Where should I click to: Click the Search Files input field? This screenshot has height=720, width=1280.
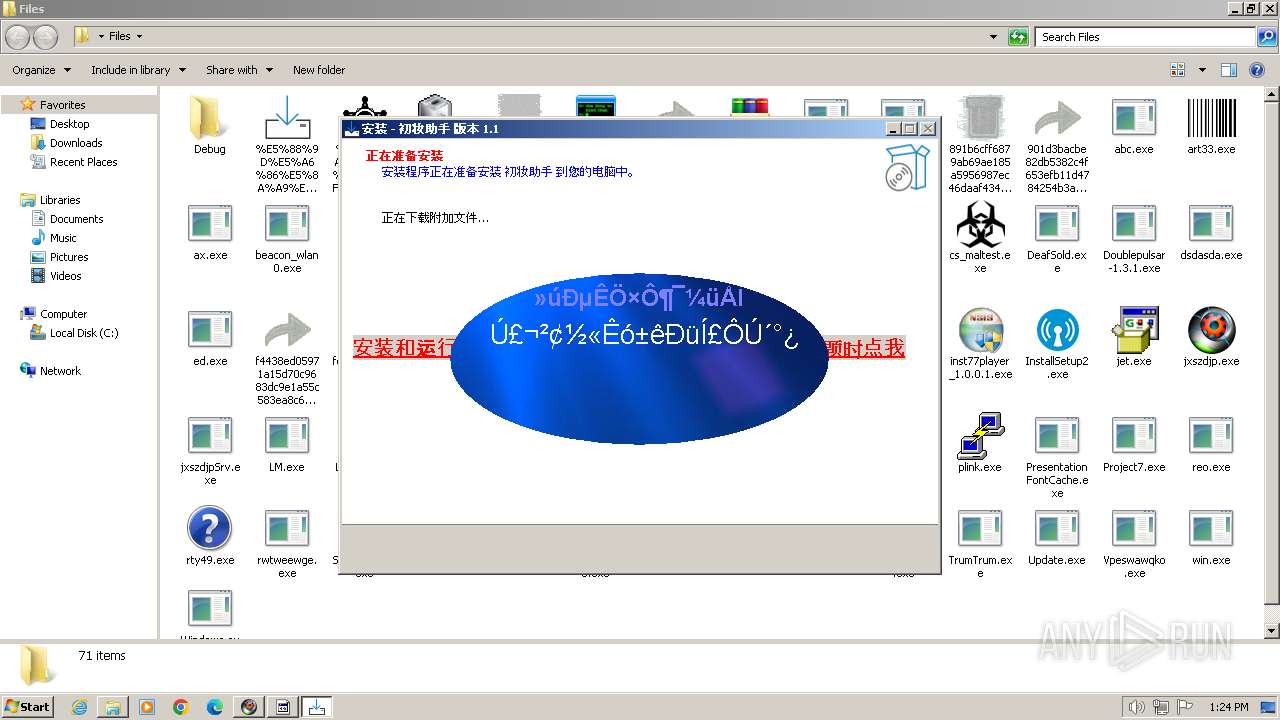[1146, 37]
